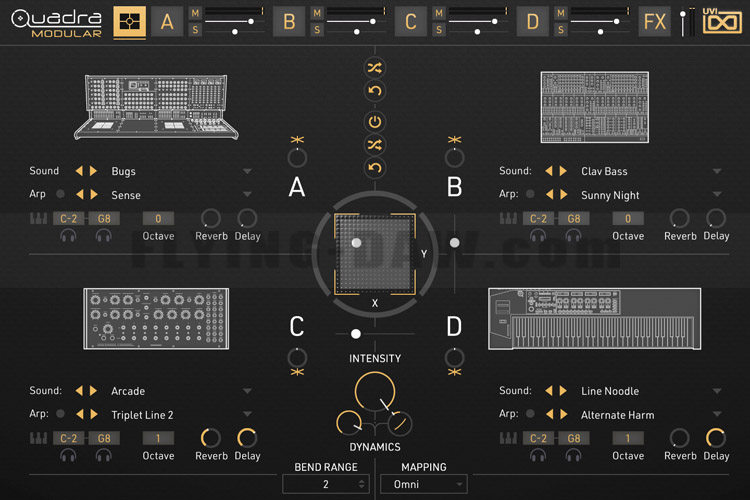
Task: Solo layer A with S button
Action: click(195, 30)
